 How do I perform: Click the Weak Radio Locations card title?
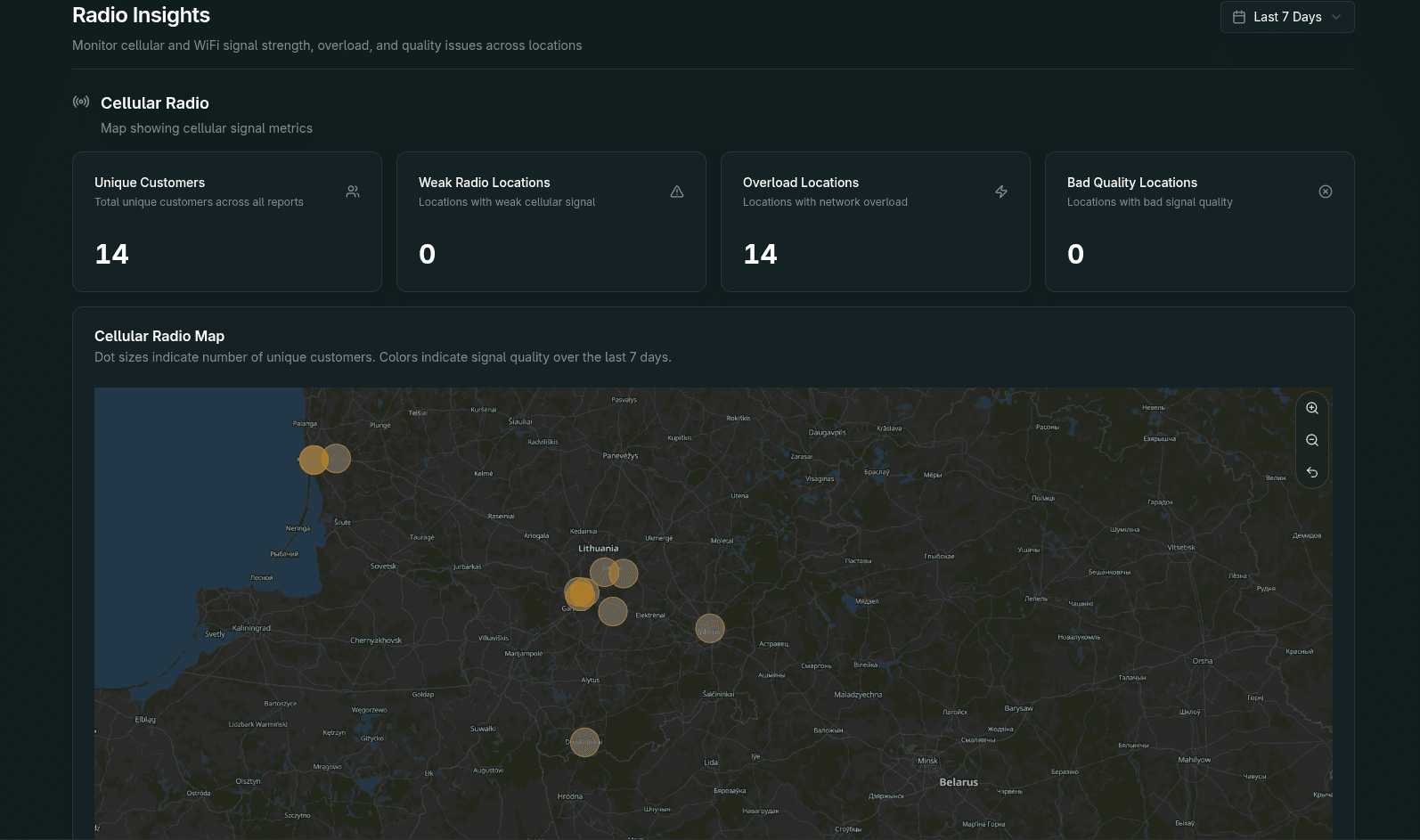click(x=484, y=183)
